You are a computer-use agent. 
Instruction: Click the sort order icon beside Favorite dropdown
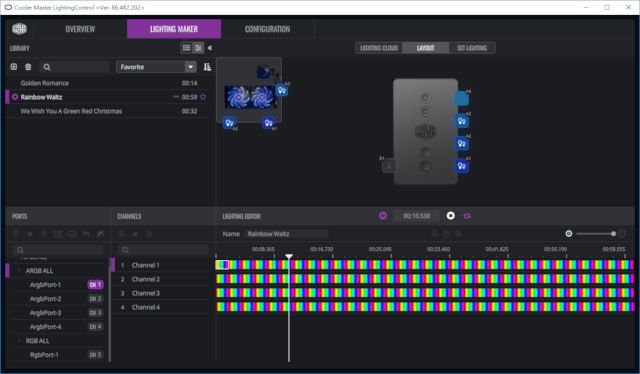(207, 67)
